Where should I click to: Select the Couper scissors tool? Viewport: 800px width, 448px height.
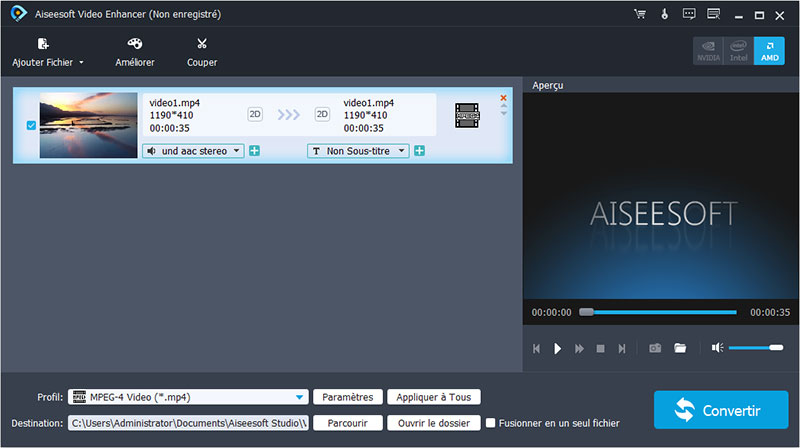click(x=202, y=45)
